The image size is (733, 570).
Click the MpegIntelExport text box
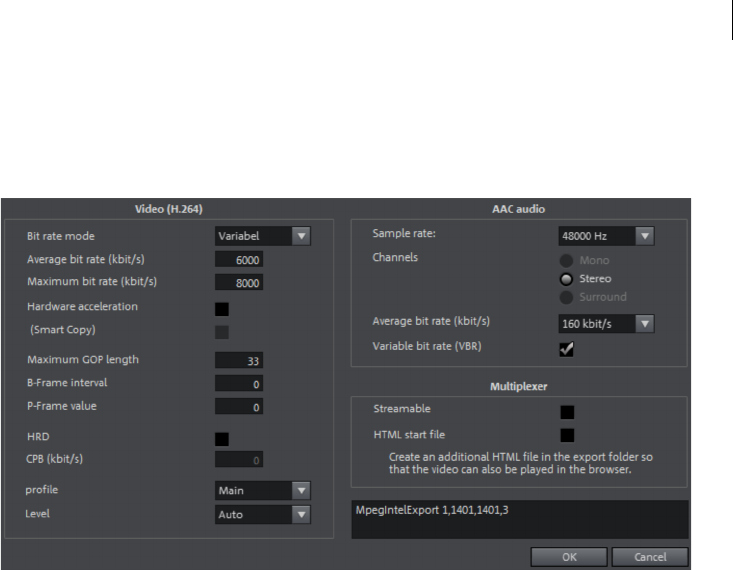point(520,519)
